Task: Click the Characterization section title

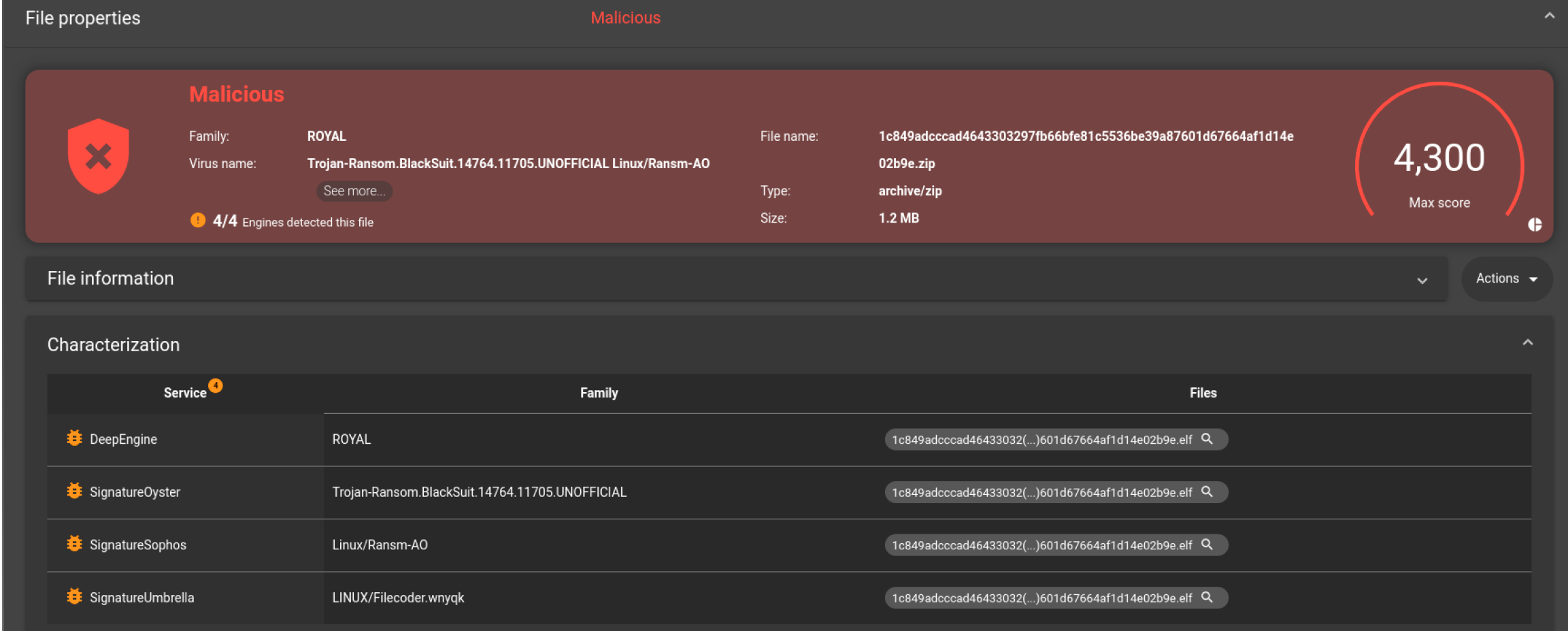Action: 114,344
